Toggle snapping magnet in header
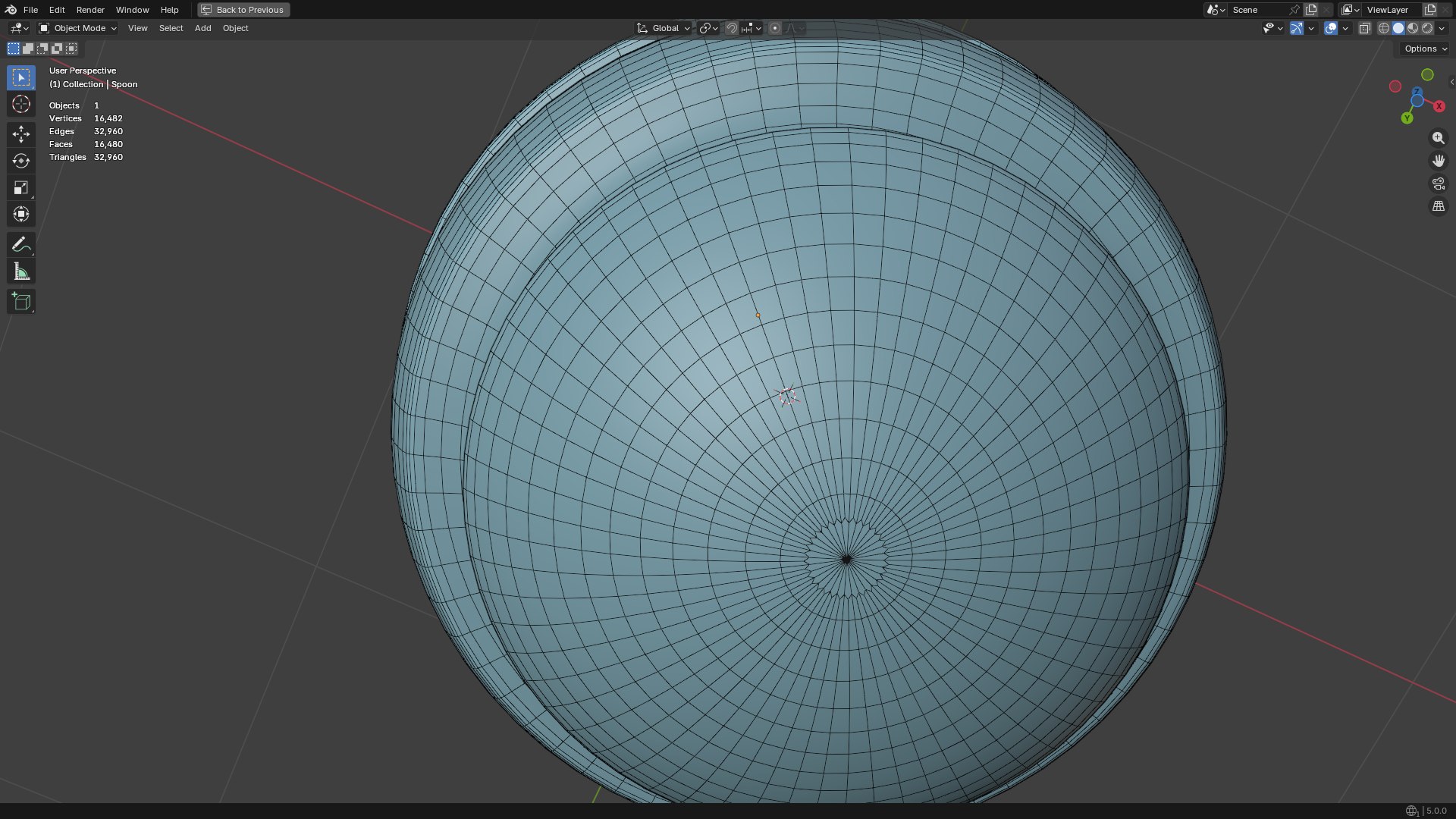 click(731, 28)
